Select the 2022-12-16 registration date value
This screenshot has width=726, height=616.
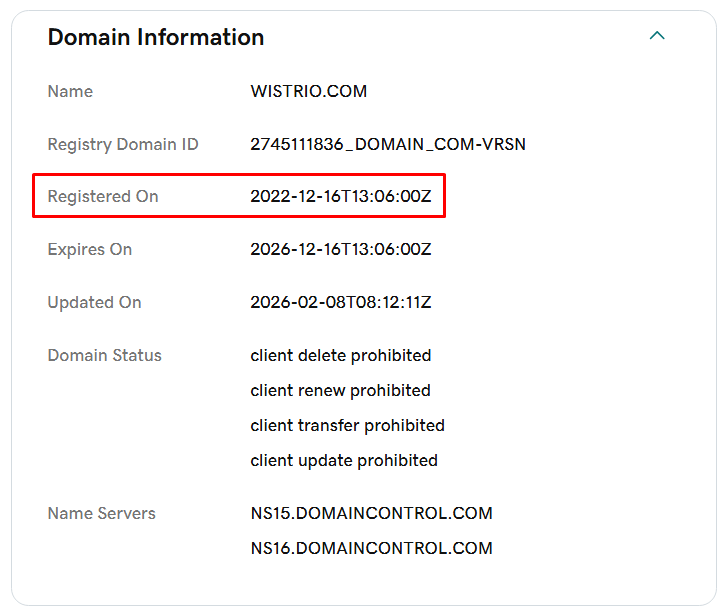tap(340, 197)
